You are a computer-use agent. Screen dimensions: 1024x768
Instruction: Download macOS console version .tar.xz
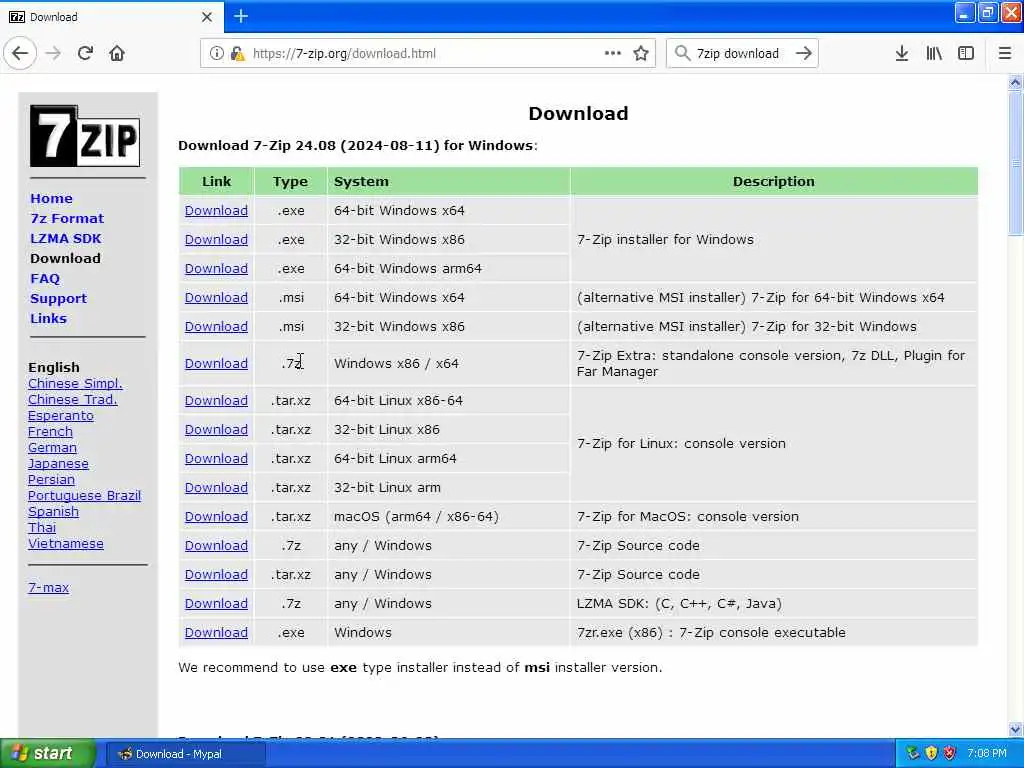(216, 517)
